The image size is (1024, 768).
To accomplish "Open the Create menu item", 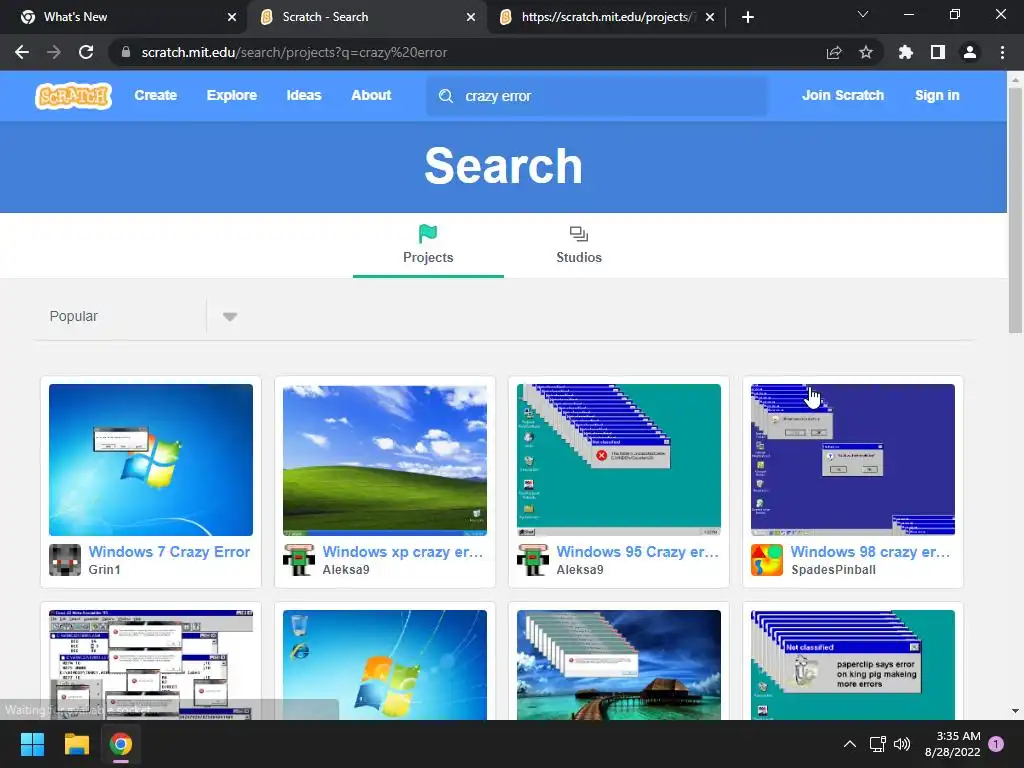I will 155,95.
